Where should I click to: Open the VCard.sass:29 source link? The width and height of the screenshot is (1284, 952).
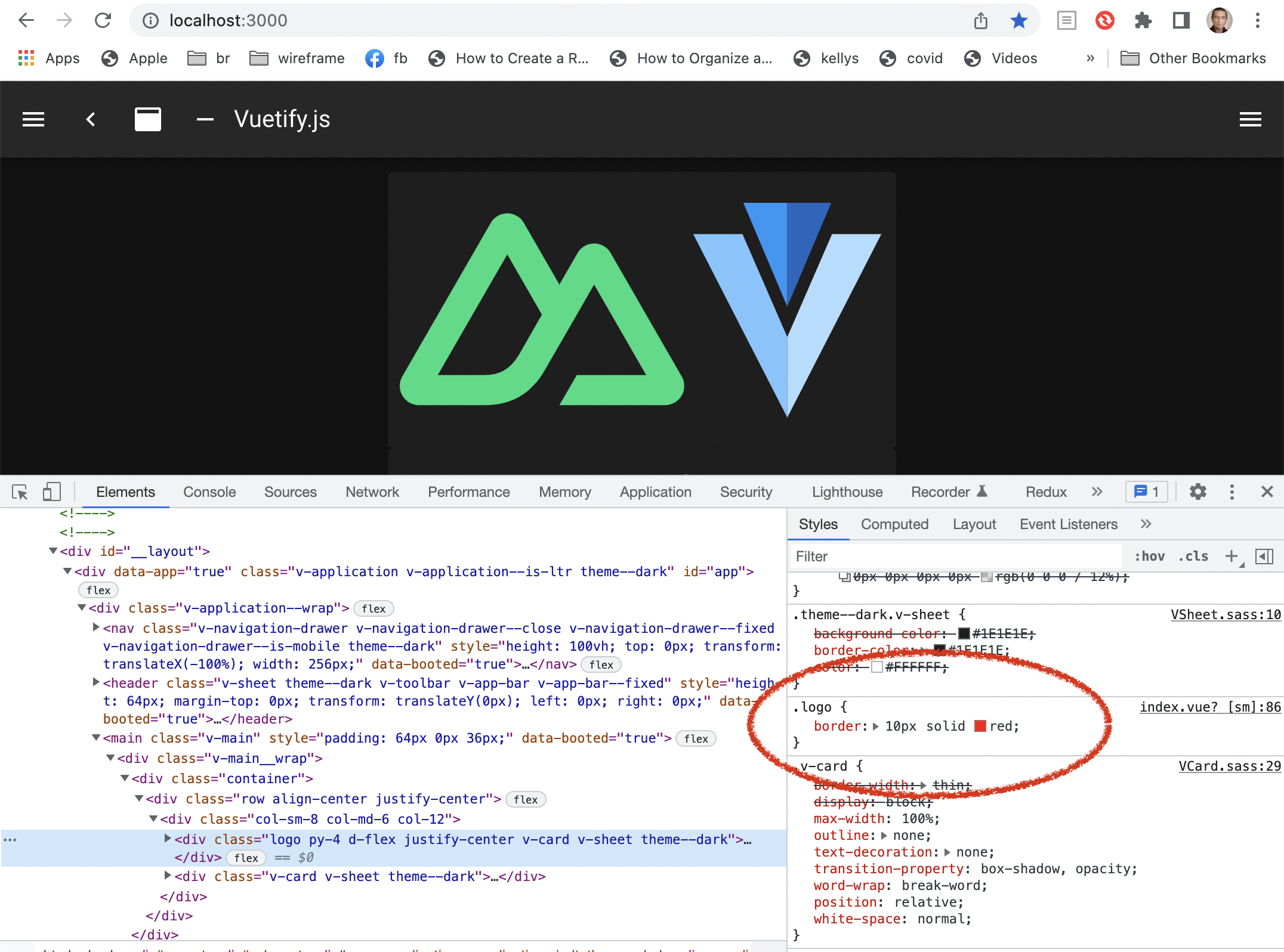click(x=1230, y=766)
